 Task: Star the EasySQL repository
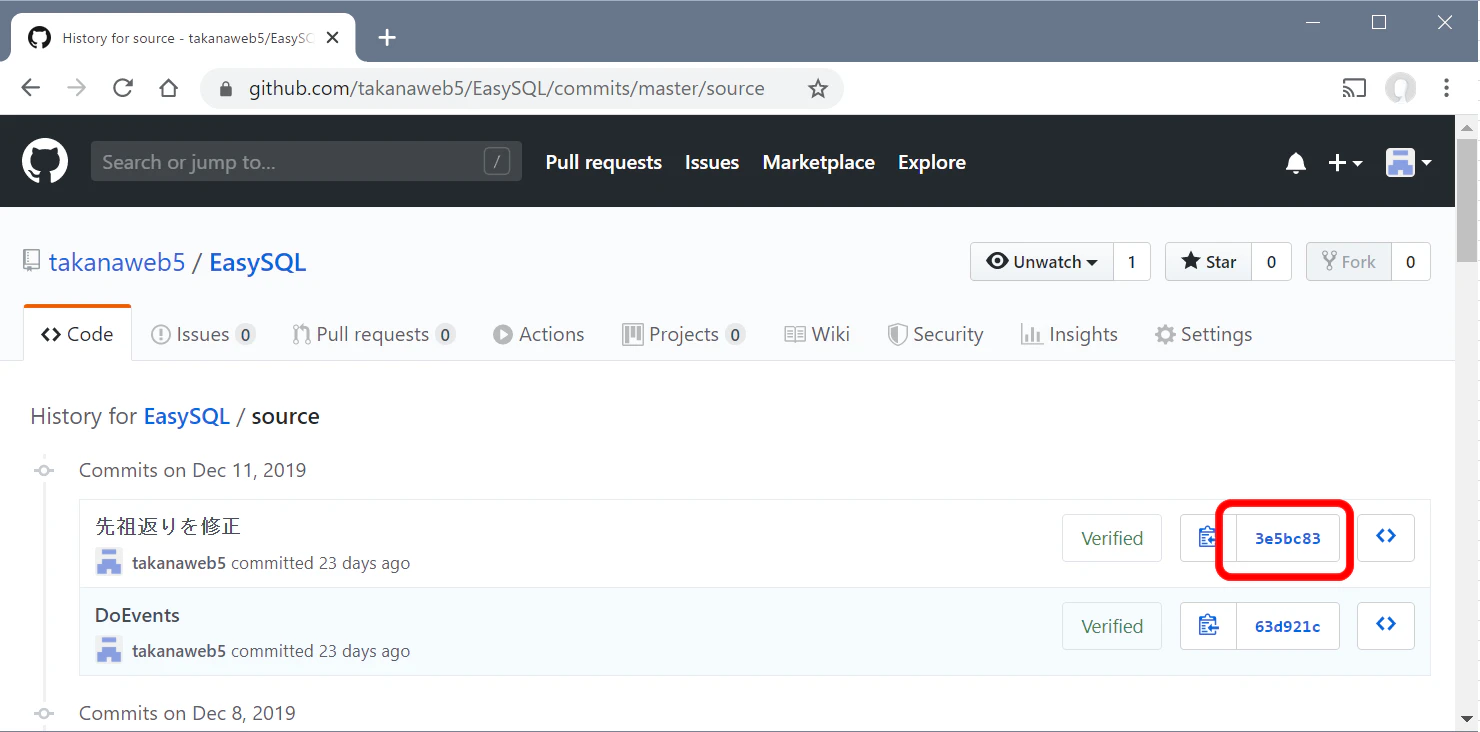pos(1209,262)
